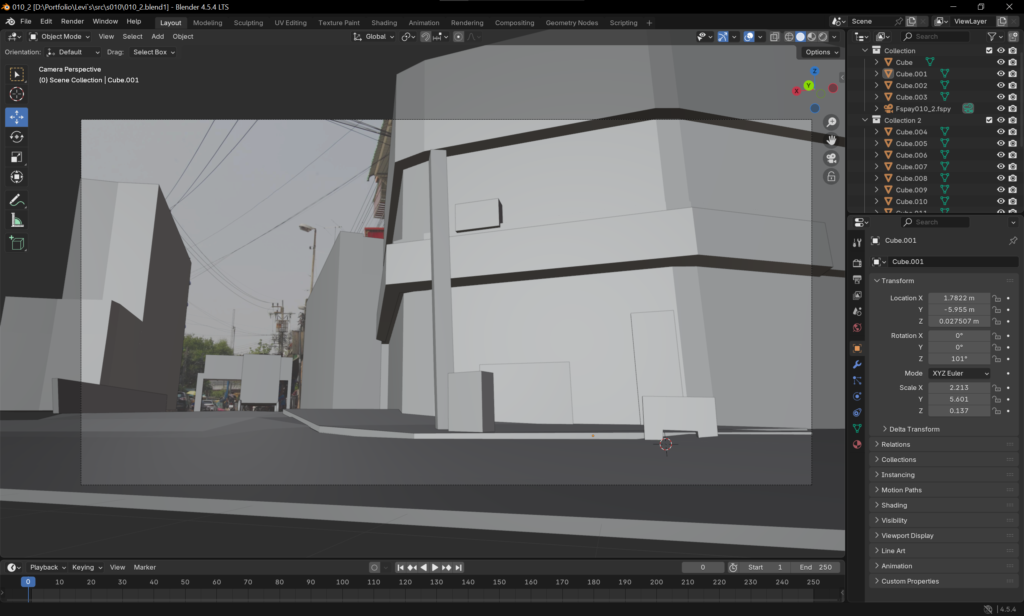This screenshot has width=1024, height=616.
Task: Click the Location X value field
Action: coord(958,298)
